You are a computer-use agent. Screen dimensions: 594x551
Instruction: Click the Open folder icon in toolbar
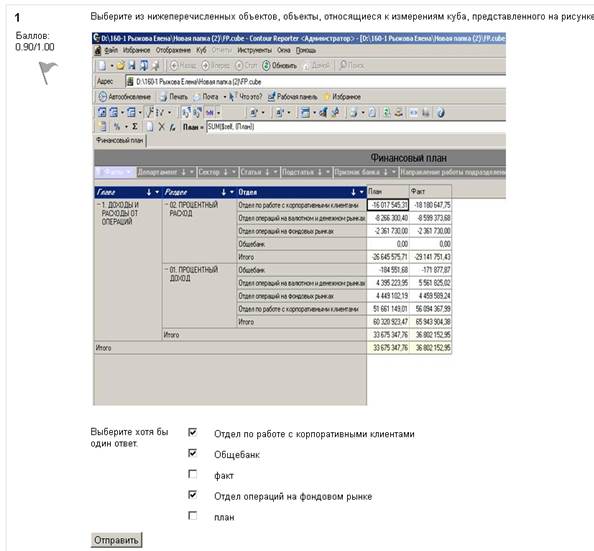[120, 66]
